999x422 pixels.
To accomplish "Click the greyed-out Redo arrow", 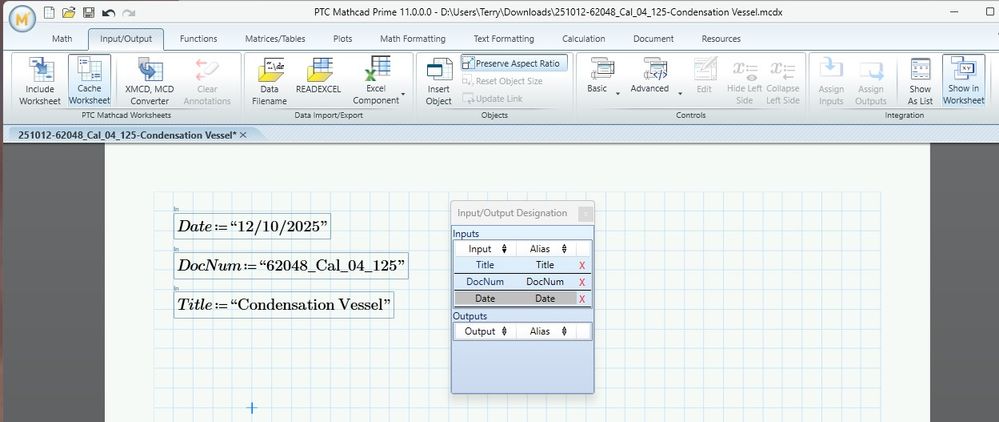I will 128,12.
